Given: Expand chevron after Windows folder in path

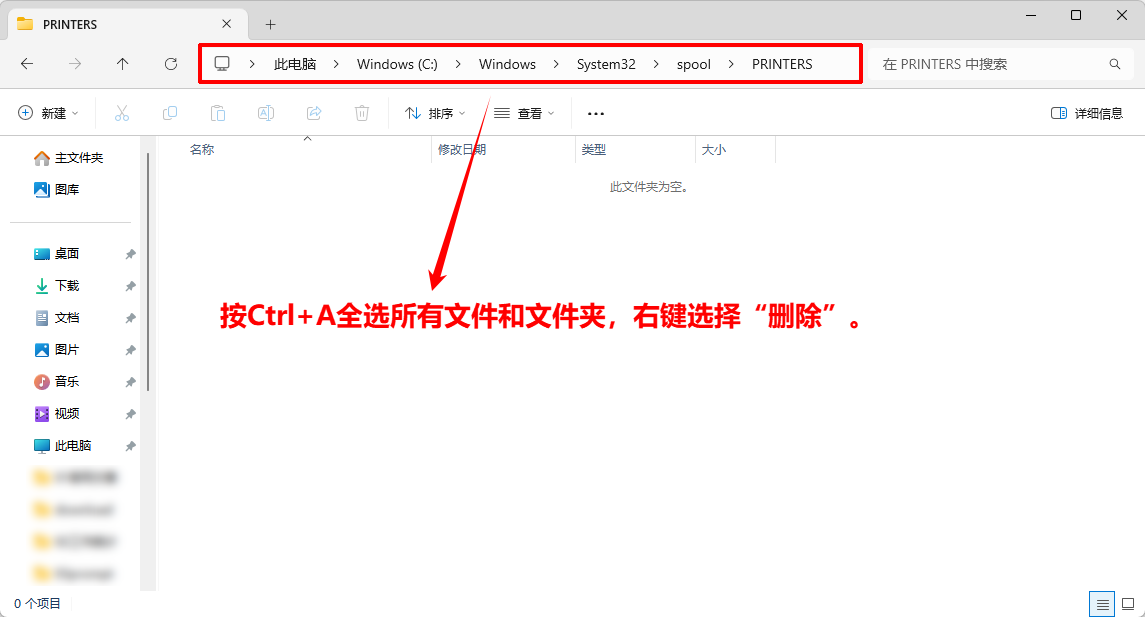Looking at the screenshot, I should click(x=556, y=64).
